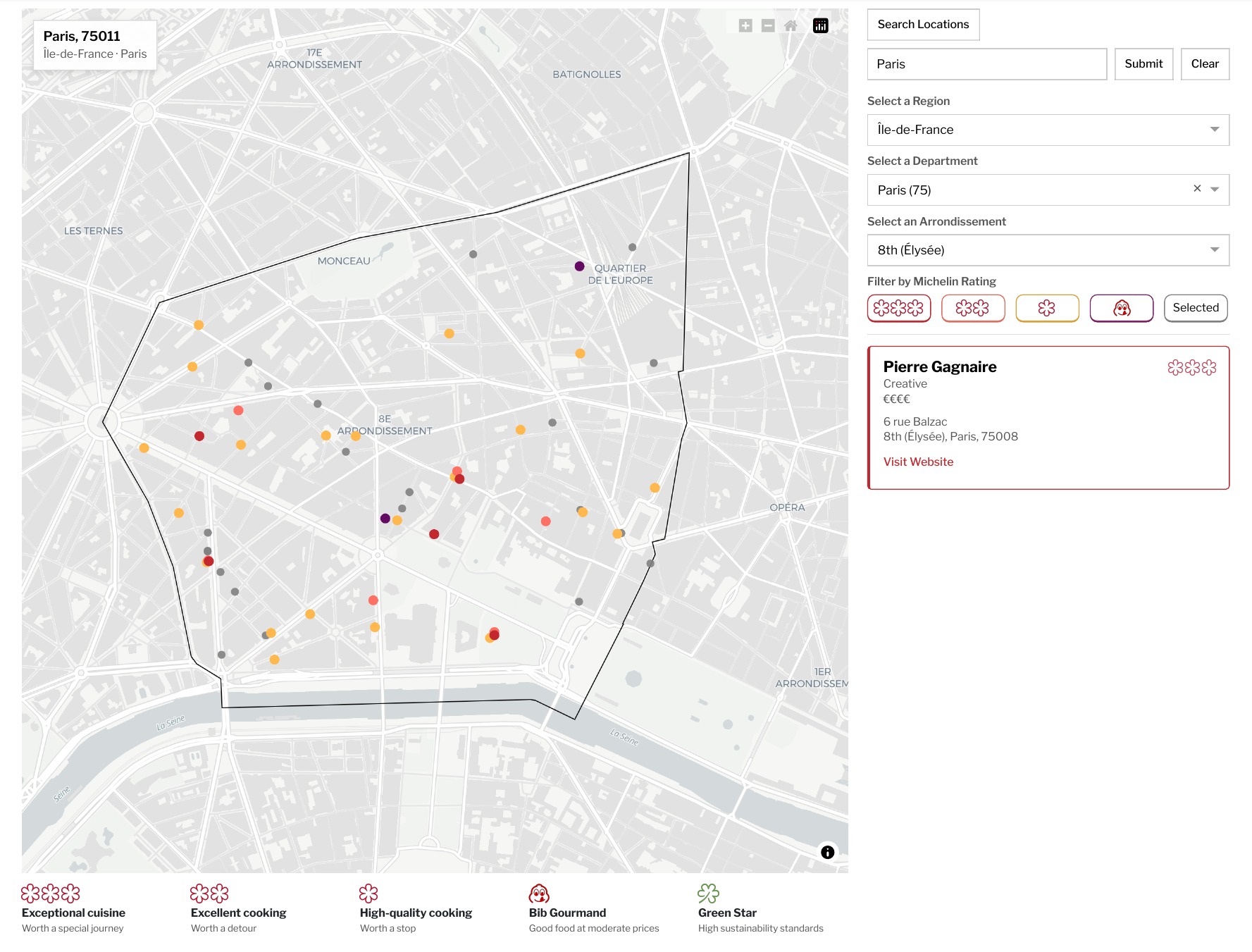The image size is (1252, 952).
Task: Click the BATIGNOLLES map label
Action: [x=587, y=74]
